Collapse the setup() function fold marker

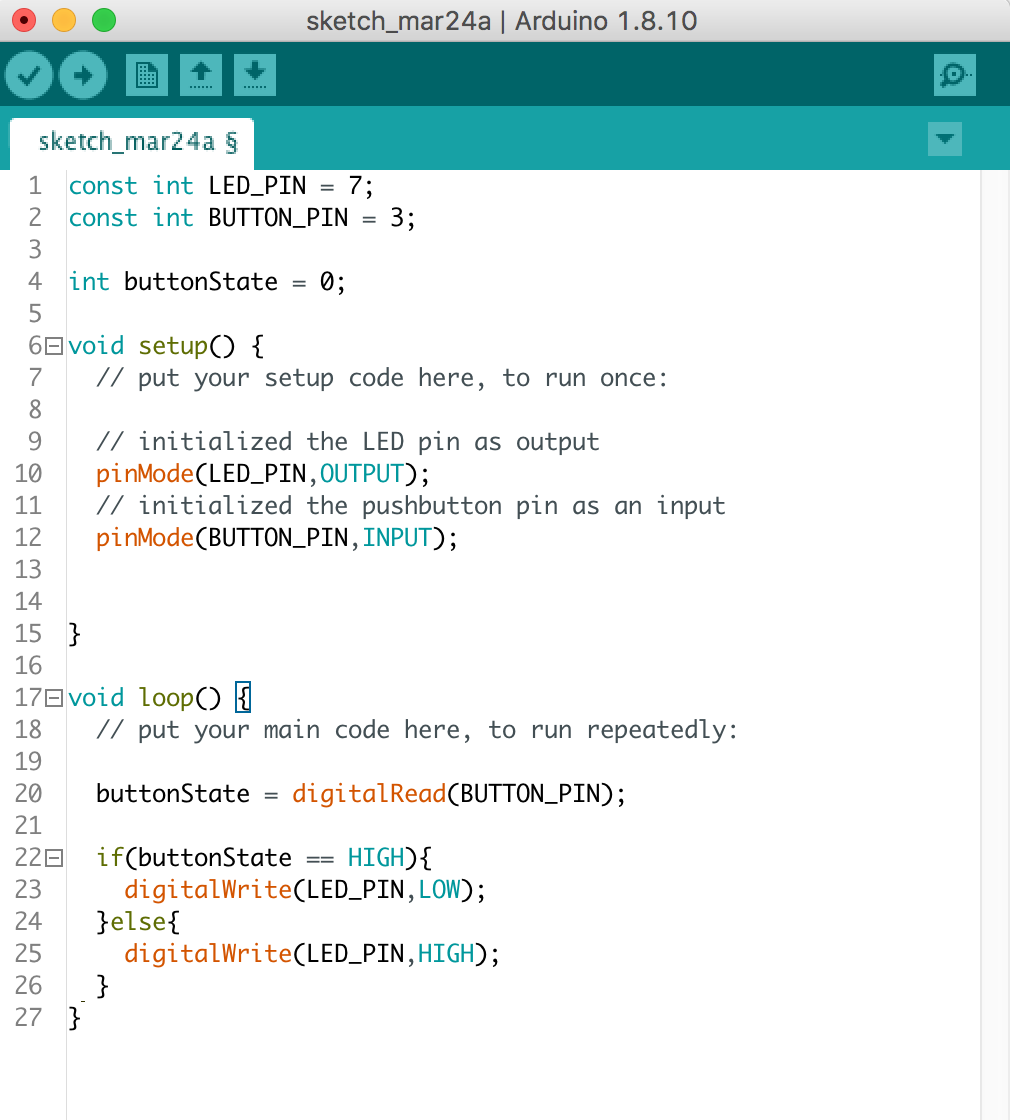click(54, 346)
